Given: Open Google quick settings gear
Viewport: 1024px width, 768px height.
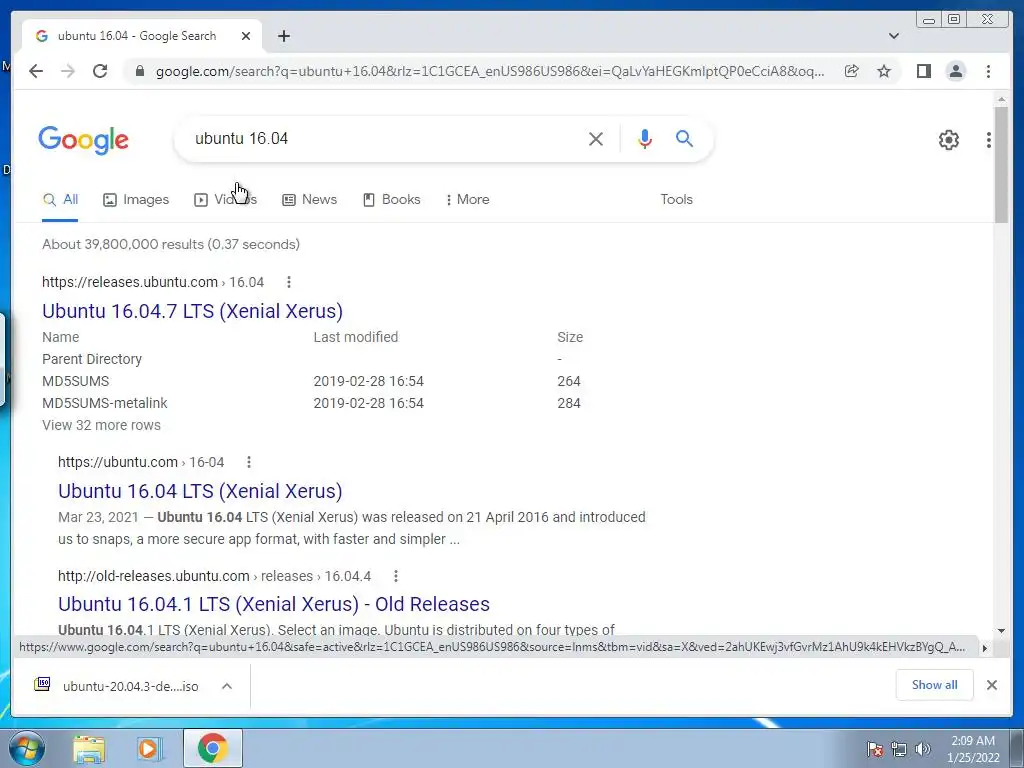Looking at the screenshot, I should [x=948, y=140].
